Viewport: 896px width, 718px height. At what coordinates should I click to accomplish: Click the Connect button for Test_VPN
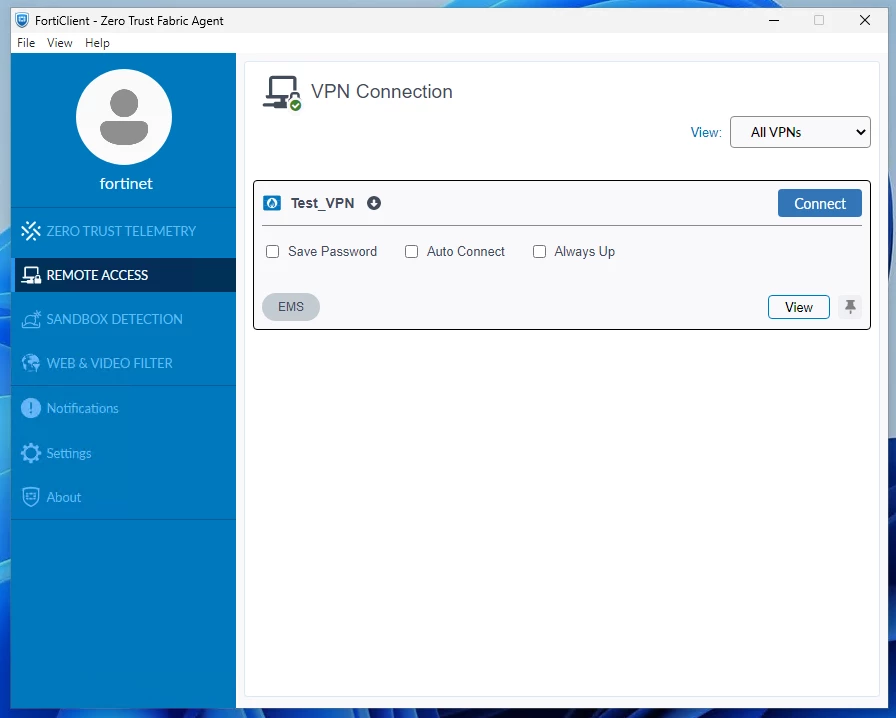point(819,203)
